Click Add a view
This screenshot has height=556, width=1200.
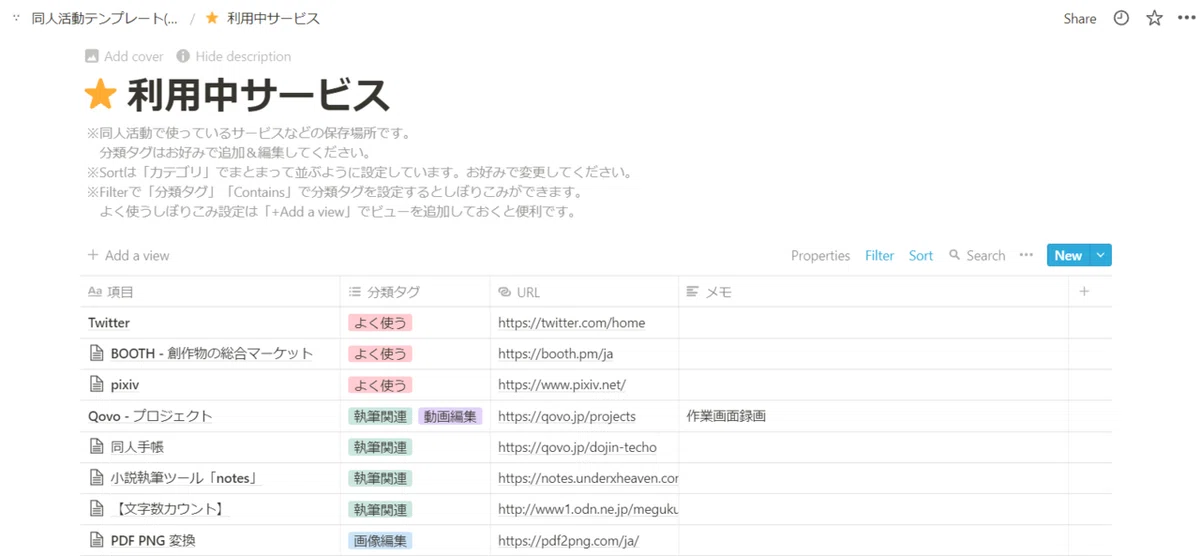pyautogui.click(x=128, y=255)
